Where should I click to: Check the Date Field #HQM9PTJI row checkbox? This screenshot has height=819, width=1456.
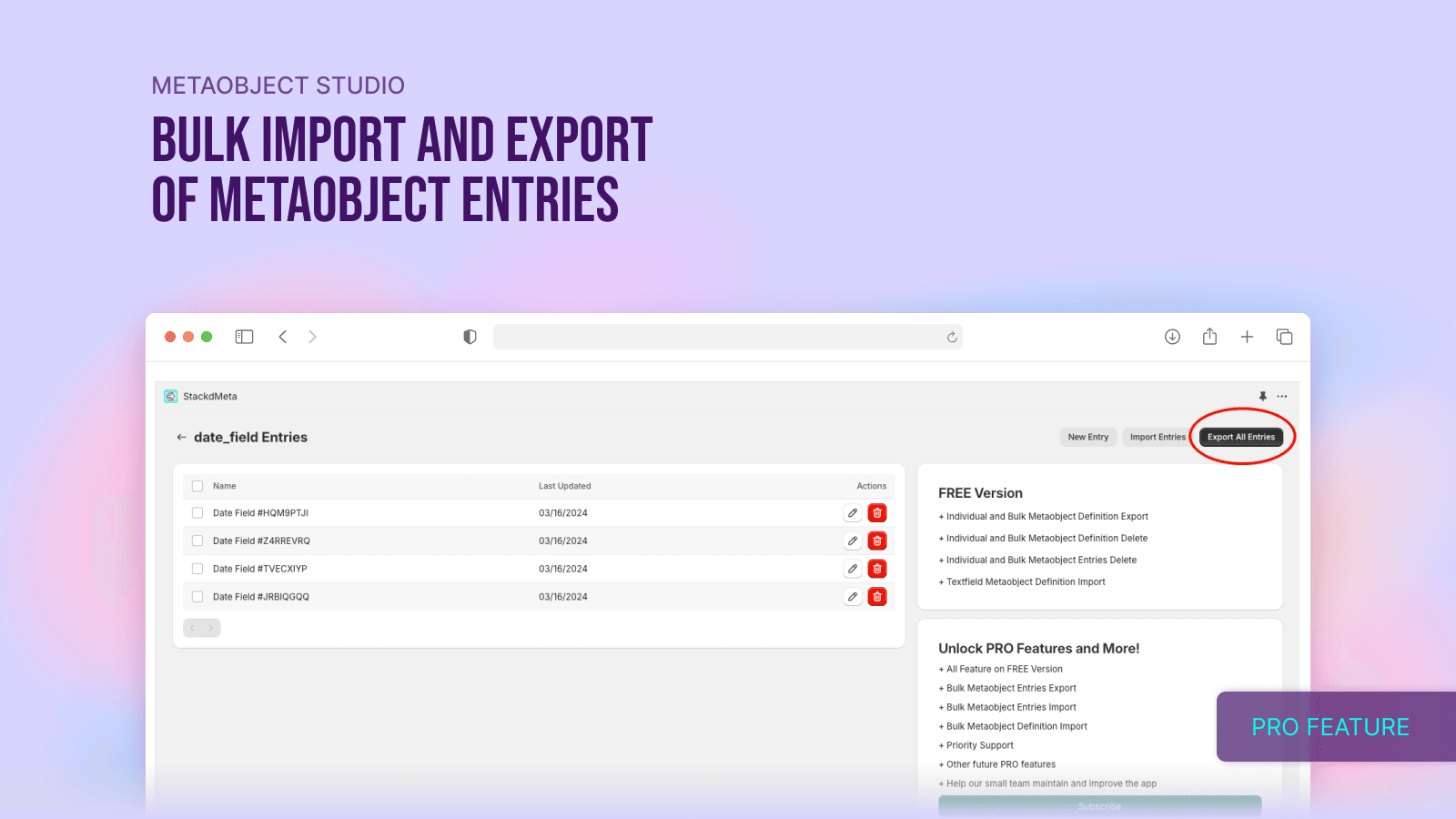(x=197, y=512)
